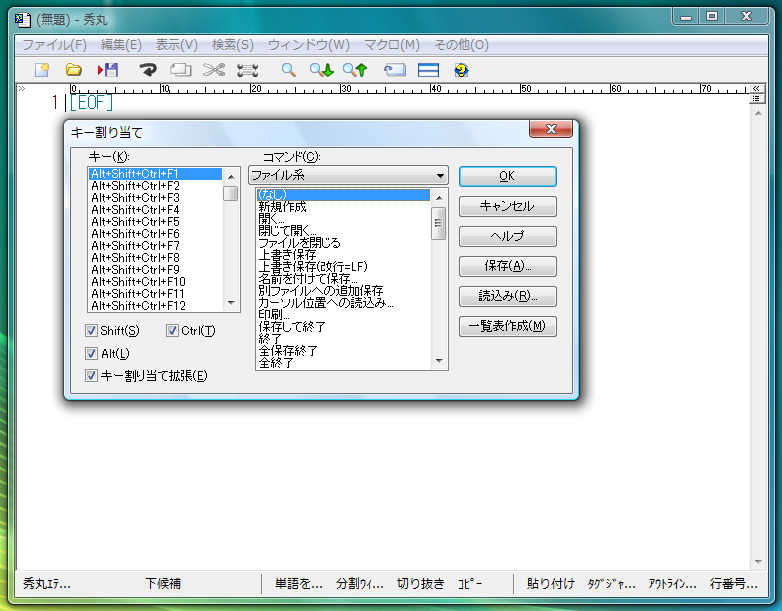Screen dimensions: 782x611
Task: Open the 編集(E) menu
Action: pos(121,45)
